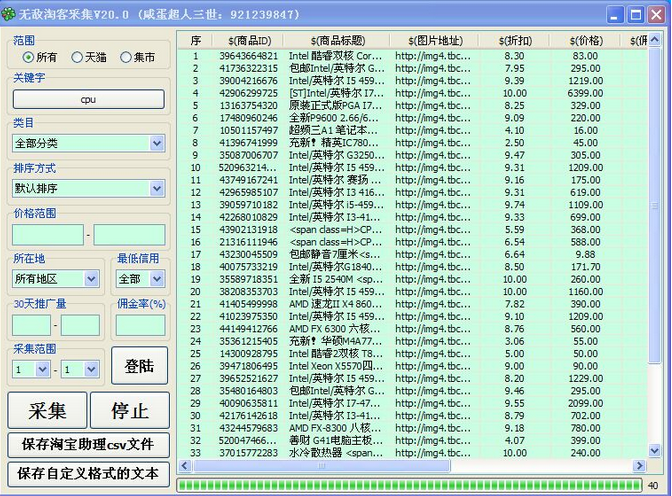Open the 最低信用 全部 dropdown

[x=157, y=279]
